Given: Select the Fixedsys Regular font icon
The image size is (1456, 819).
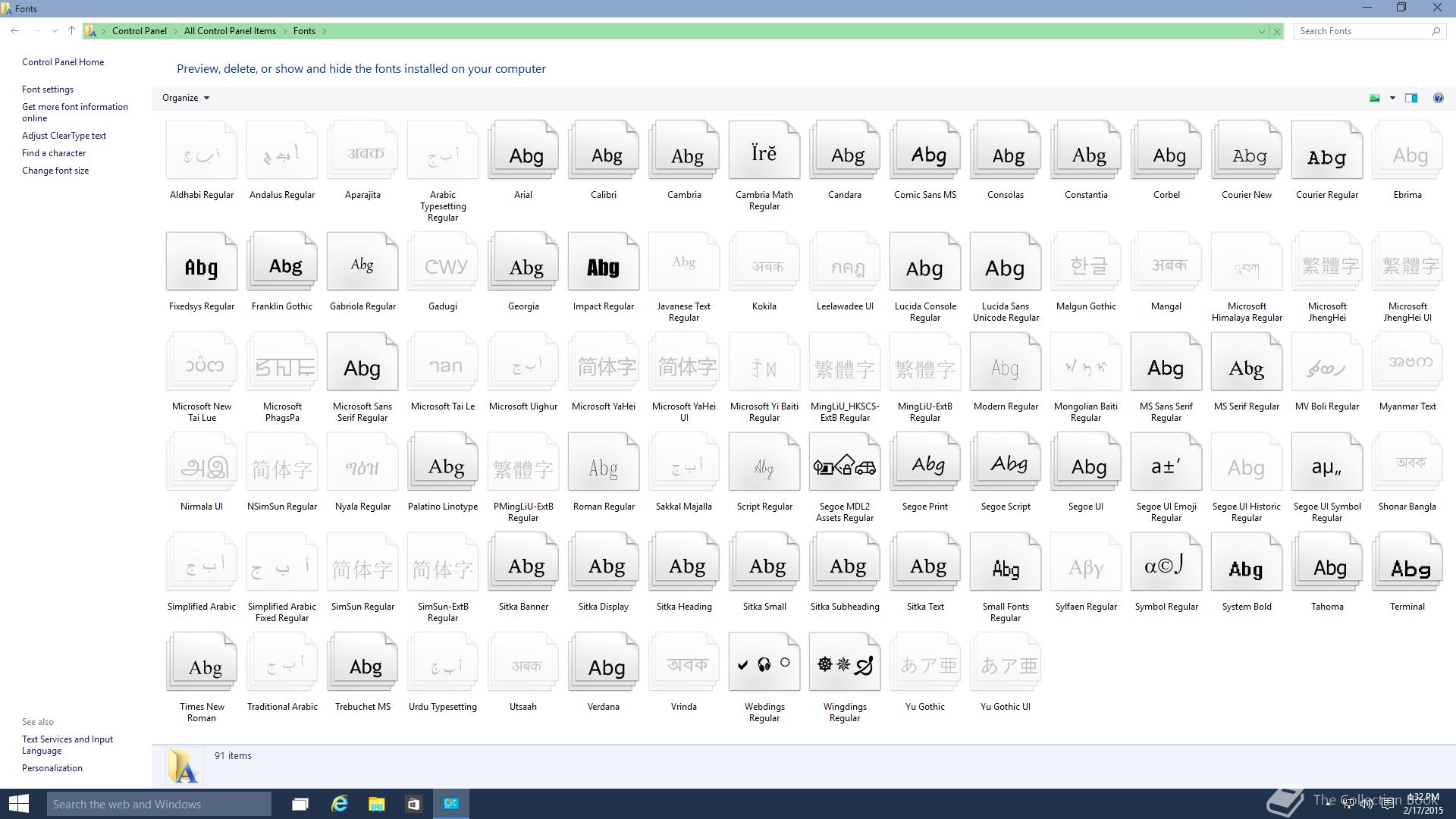Looking at the screenshot, I should [x=202, y=262].
